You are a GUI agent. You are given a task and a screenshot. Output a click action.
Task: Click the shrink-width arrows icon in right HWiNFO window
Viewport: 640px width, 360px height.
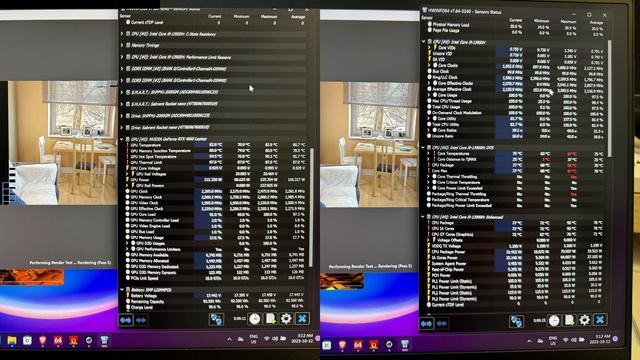coord(442,324)
